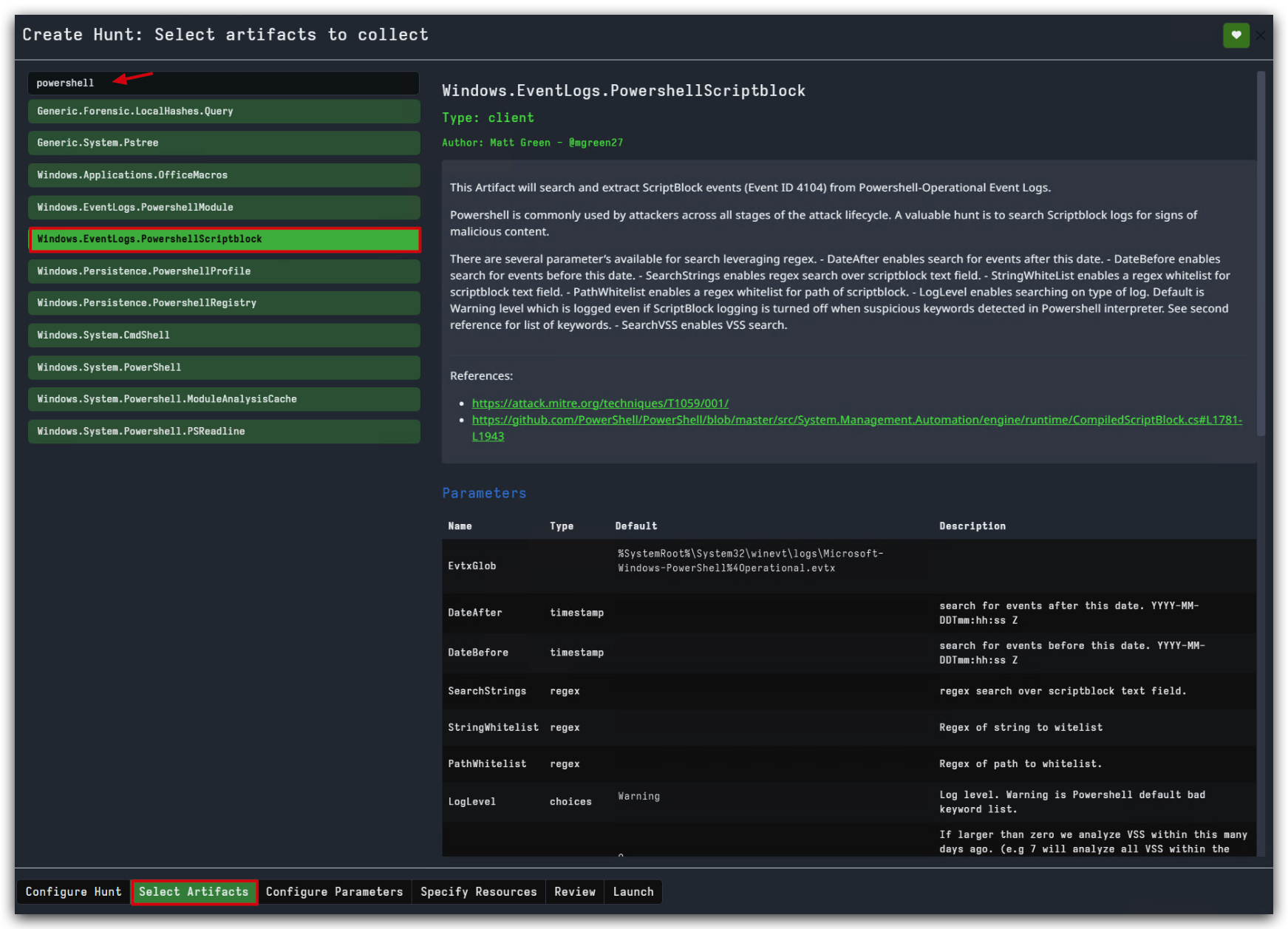This screenshot has width=1288, height=929.
Task: Go to Select Artifacts step
Action: [194, 892]
